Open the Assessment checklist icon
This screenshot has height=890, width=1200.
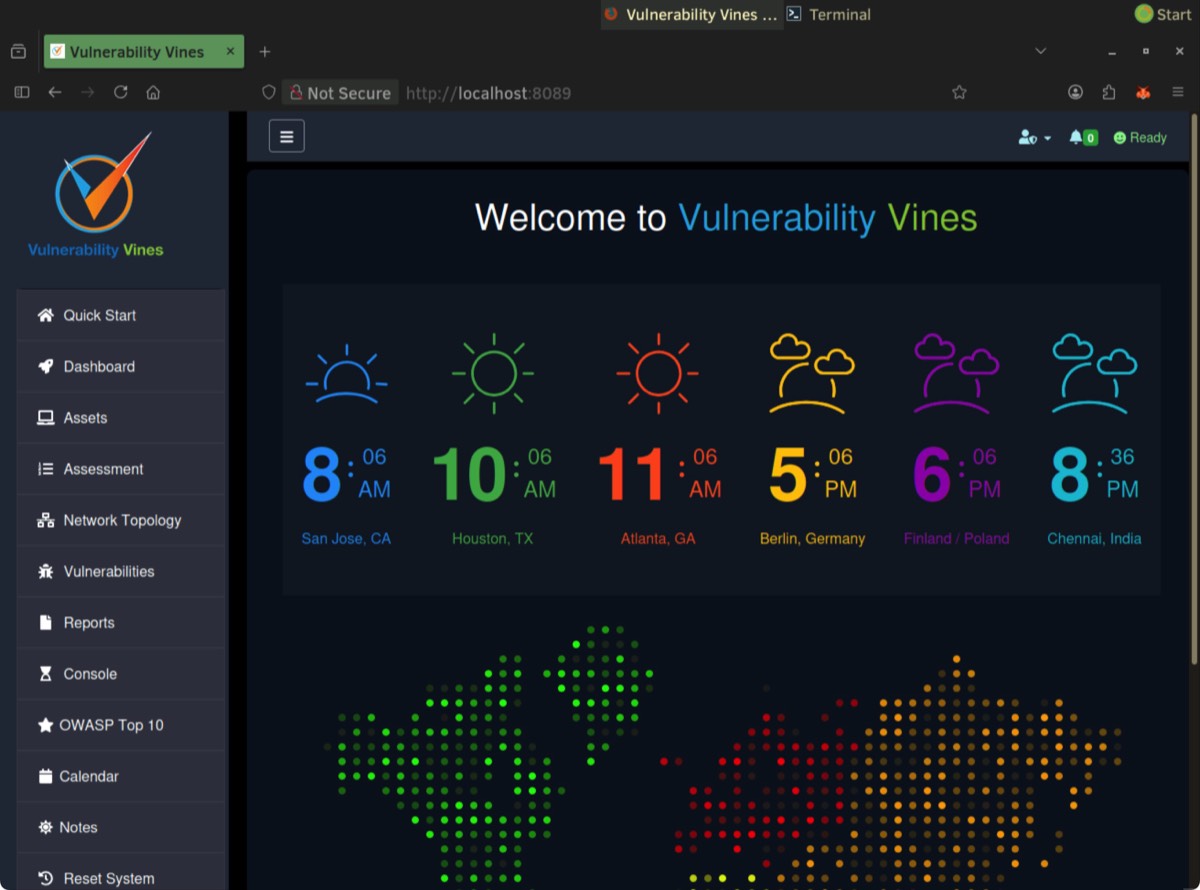click(45, 469)
